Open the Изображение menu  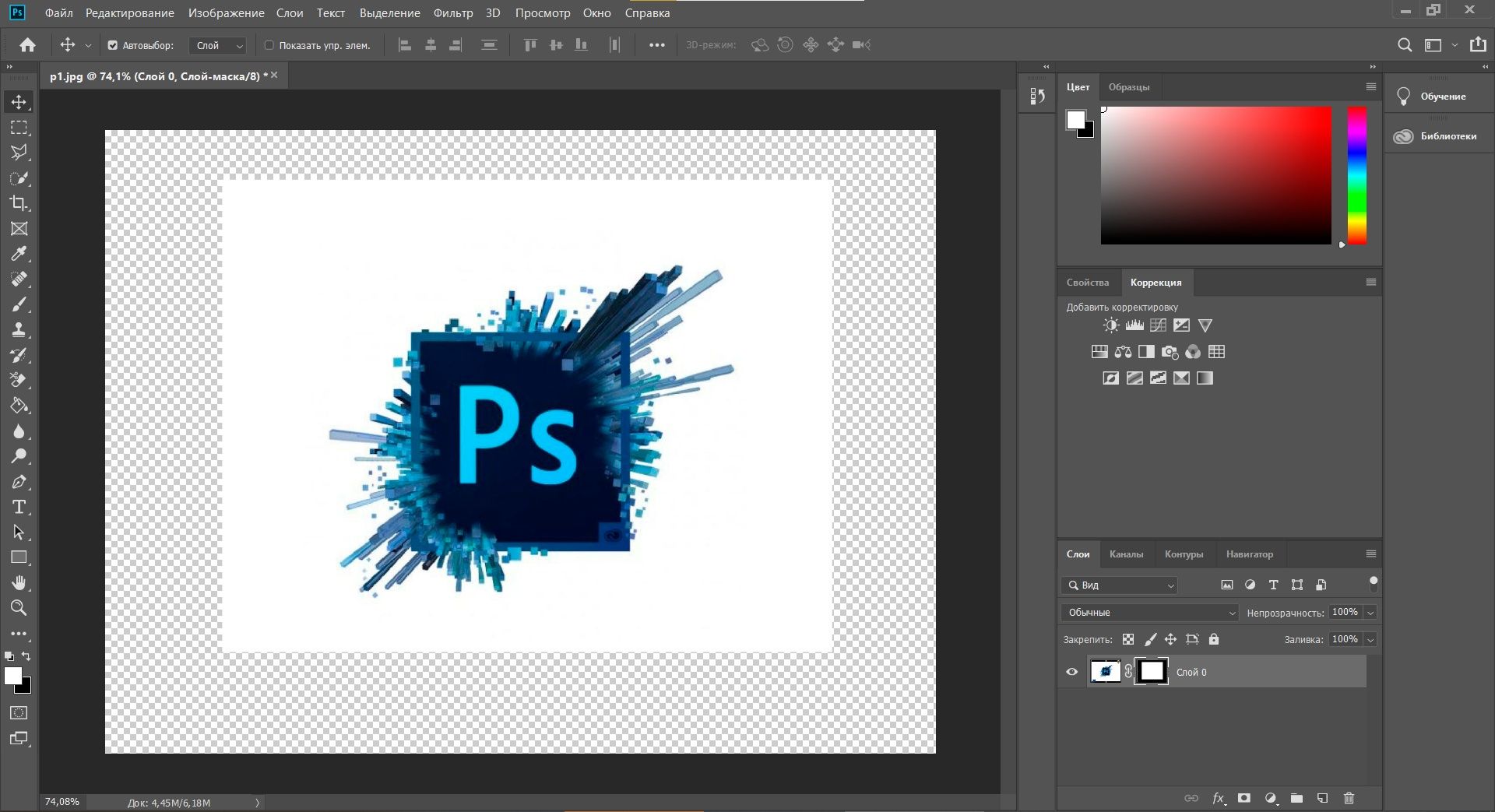(226, 13)
